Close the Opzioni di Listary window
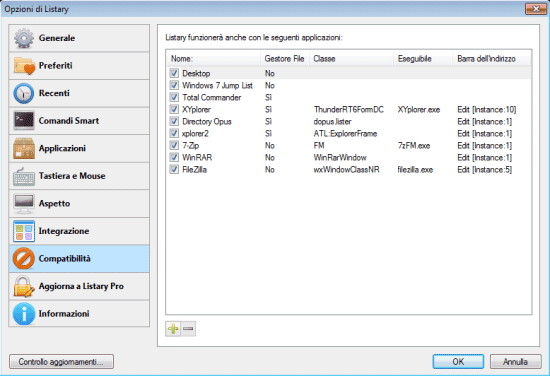Image resolution: width=550 pixels, height=376 pixels. point(535,9)
